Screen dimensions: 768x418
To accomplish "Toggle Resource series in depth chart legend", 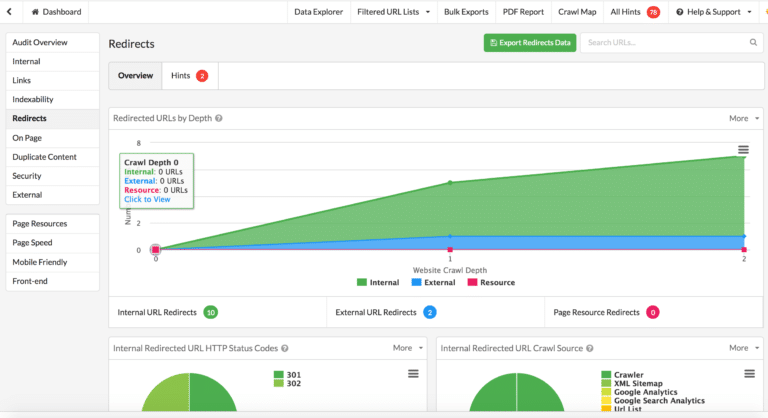I will pyautogui.click(x=491, y=282).
